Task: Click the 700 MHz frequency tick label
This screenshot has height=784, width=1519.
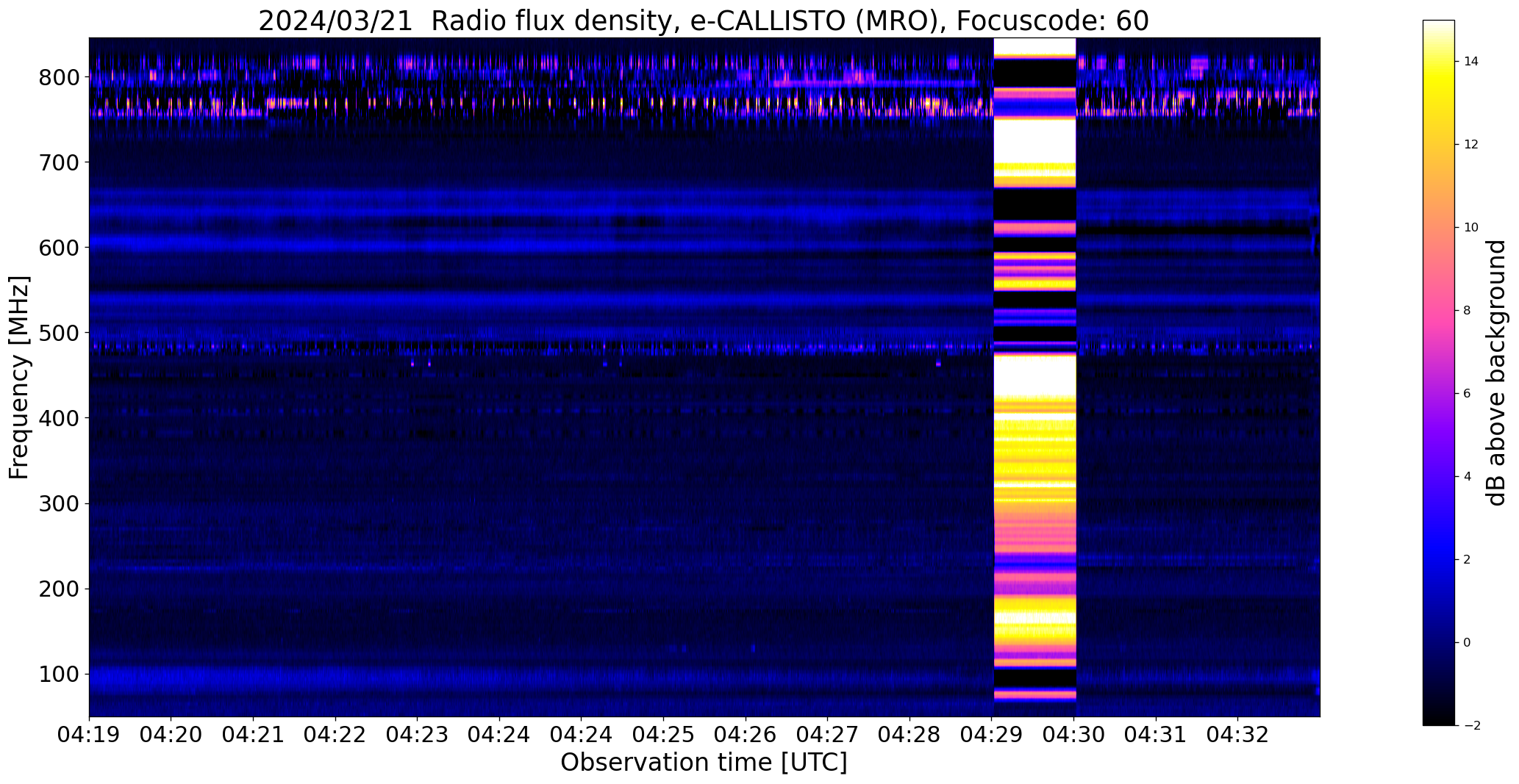Action: click(x=58, y=162)
